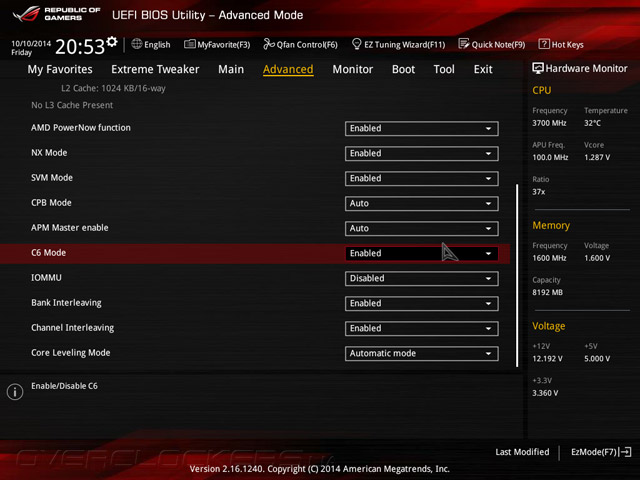This screenshot has width=640, height=480.
Task: Select the Bank Interleaving label
Action: click(66, 303)
